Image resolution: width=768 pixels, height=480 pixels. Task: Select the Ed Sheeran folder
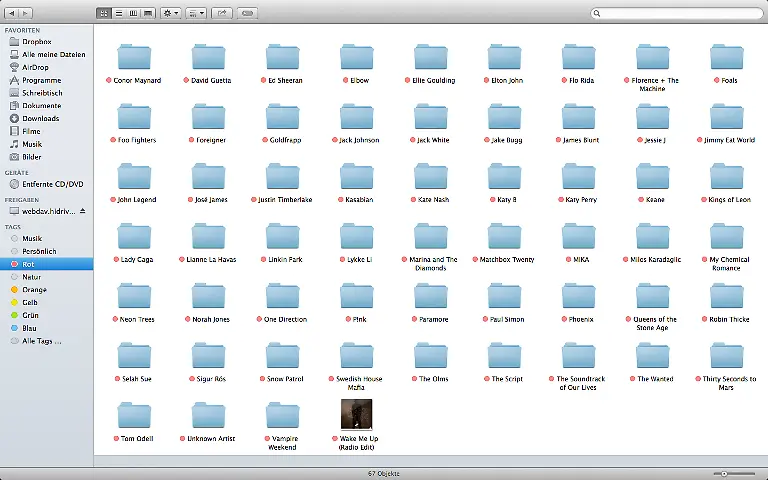click(x=283, y=57)
